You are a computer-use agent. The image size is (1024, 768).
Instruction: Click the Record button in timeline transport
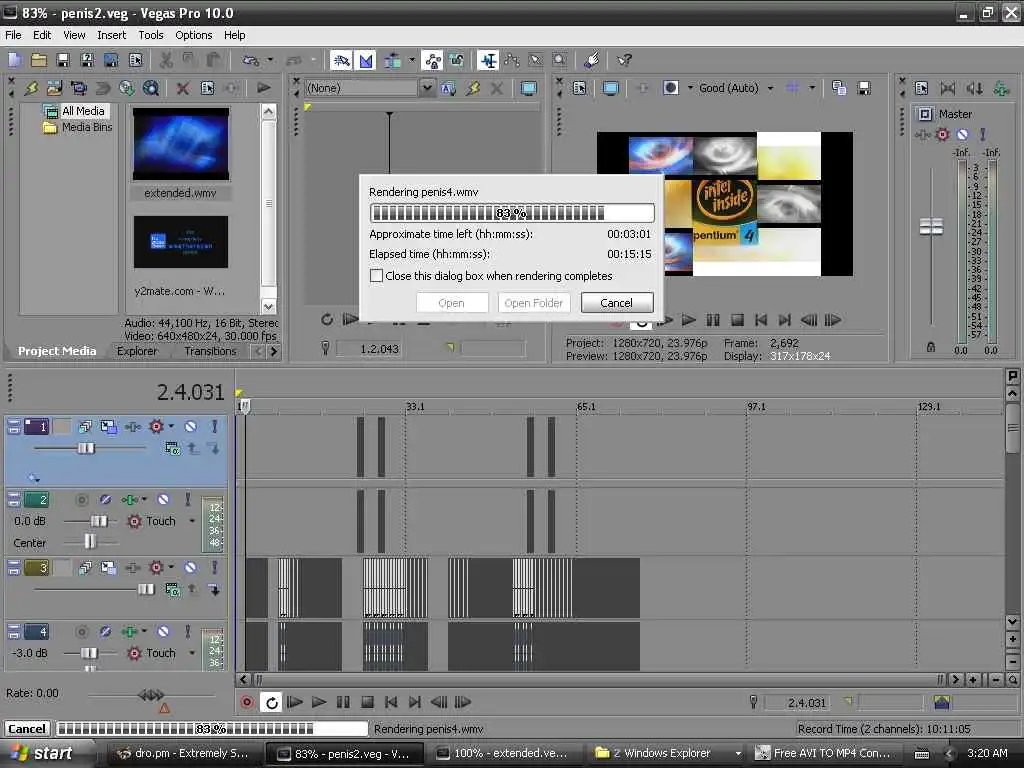coord(247,702)
